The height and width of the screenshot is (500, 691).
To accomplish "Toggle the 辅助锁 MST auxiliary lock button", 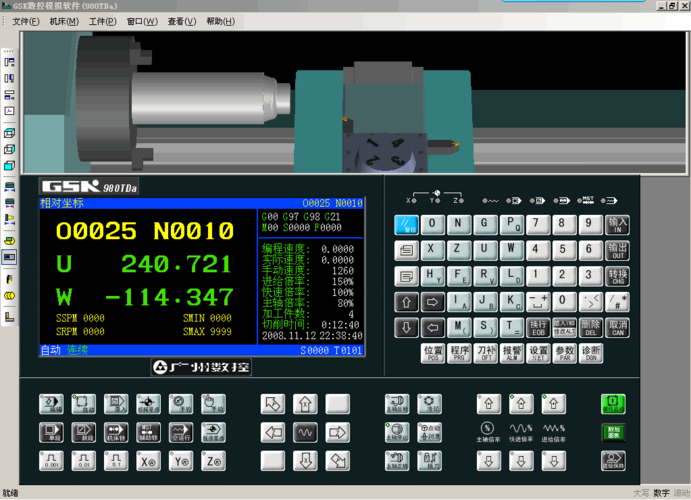I will pos(149,433).
